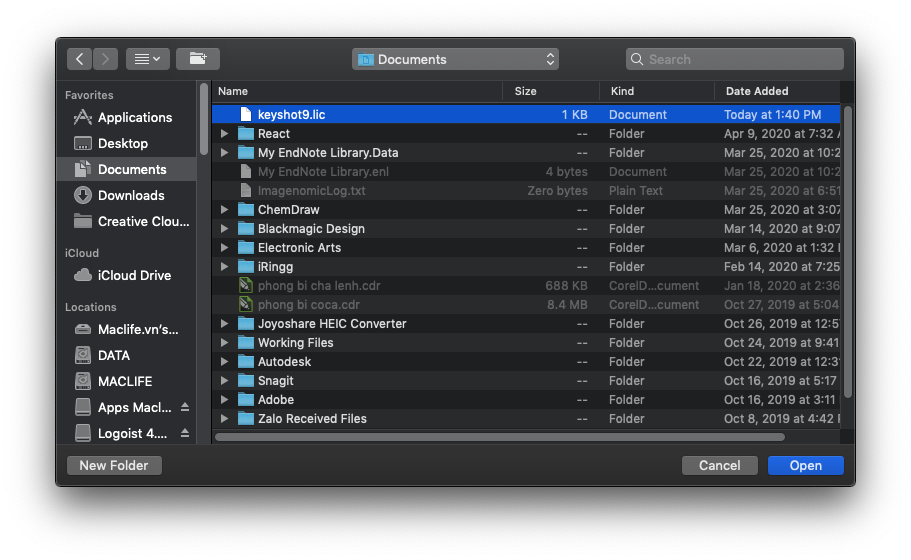The width and height of the screenshot is (911, 560).
Task: Expand the Autodesk folder disclosure triangle
Action: click(225, 362)
